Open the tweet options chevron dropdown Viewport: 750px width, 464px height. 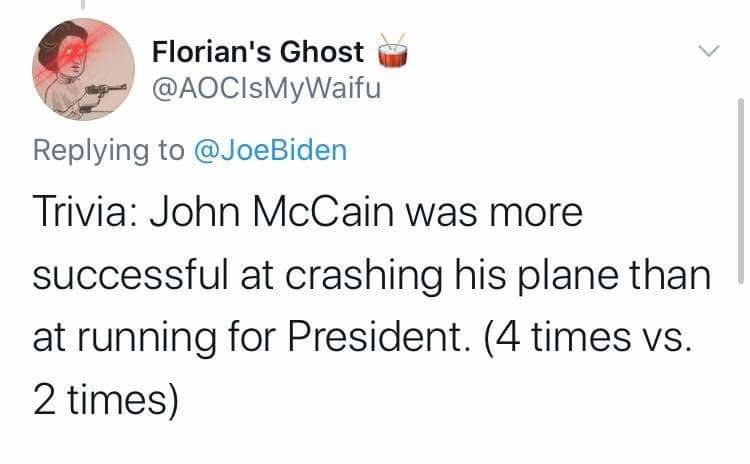click(708, 49)
